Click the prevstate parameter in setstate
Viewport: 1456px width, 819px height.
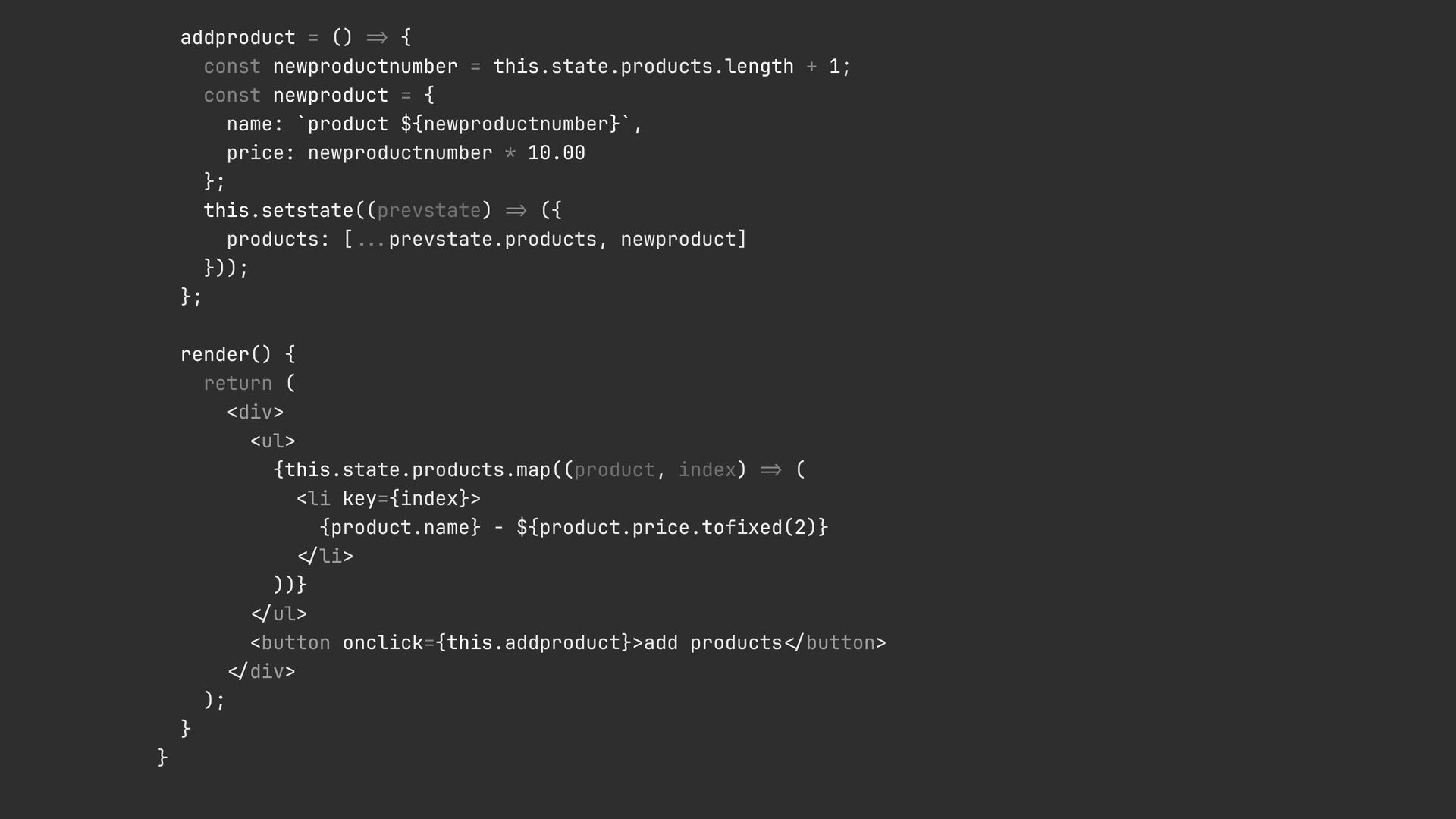428,210
